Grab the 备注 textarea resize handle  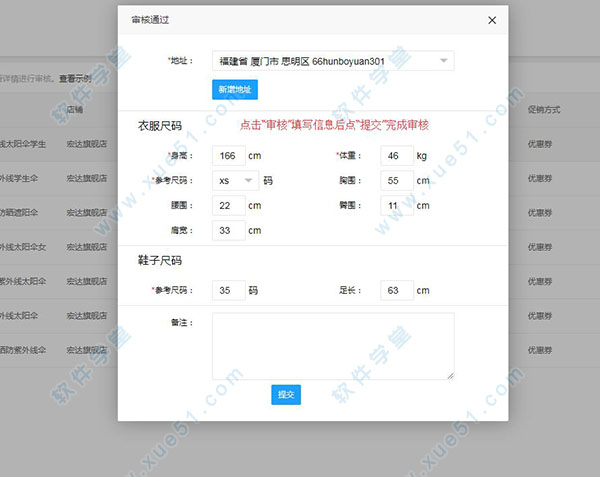click(x=451, y=376)
